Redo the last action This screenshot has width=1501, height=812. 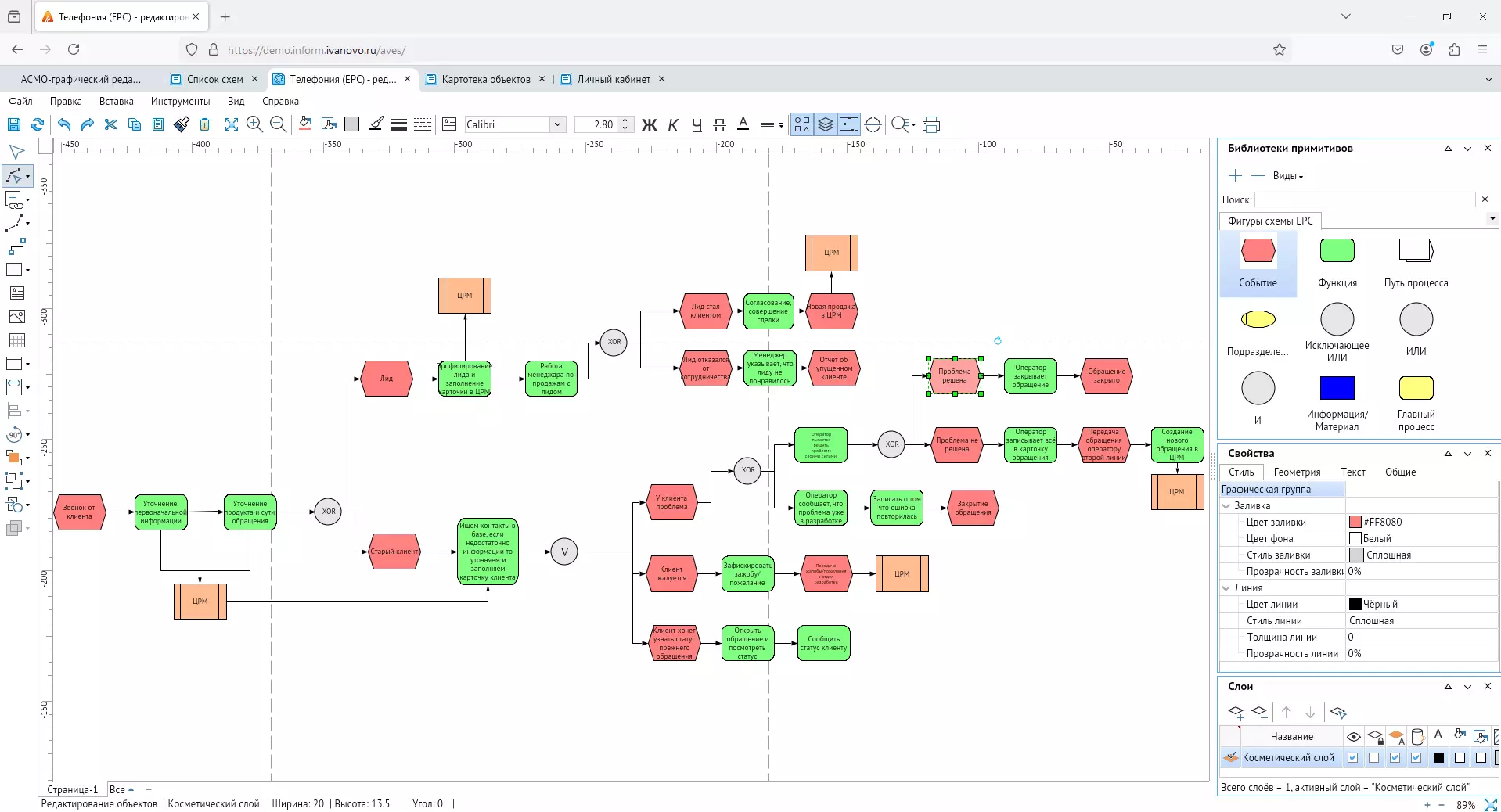(x=87, y=124)
